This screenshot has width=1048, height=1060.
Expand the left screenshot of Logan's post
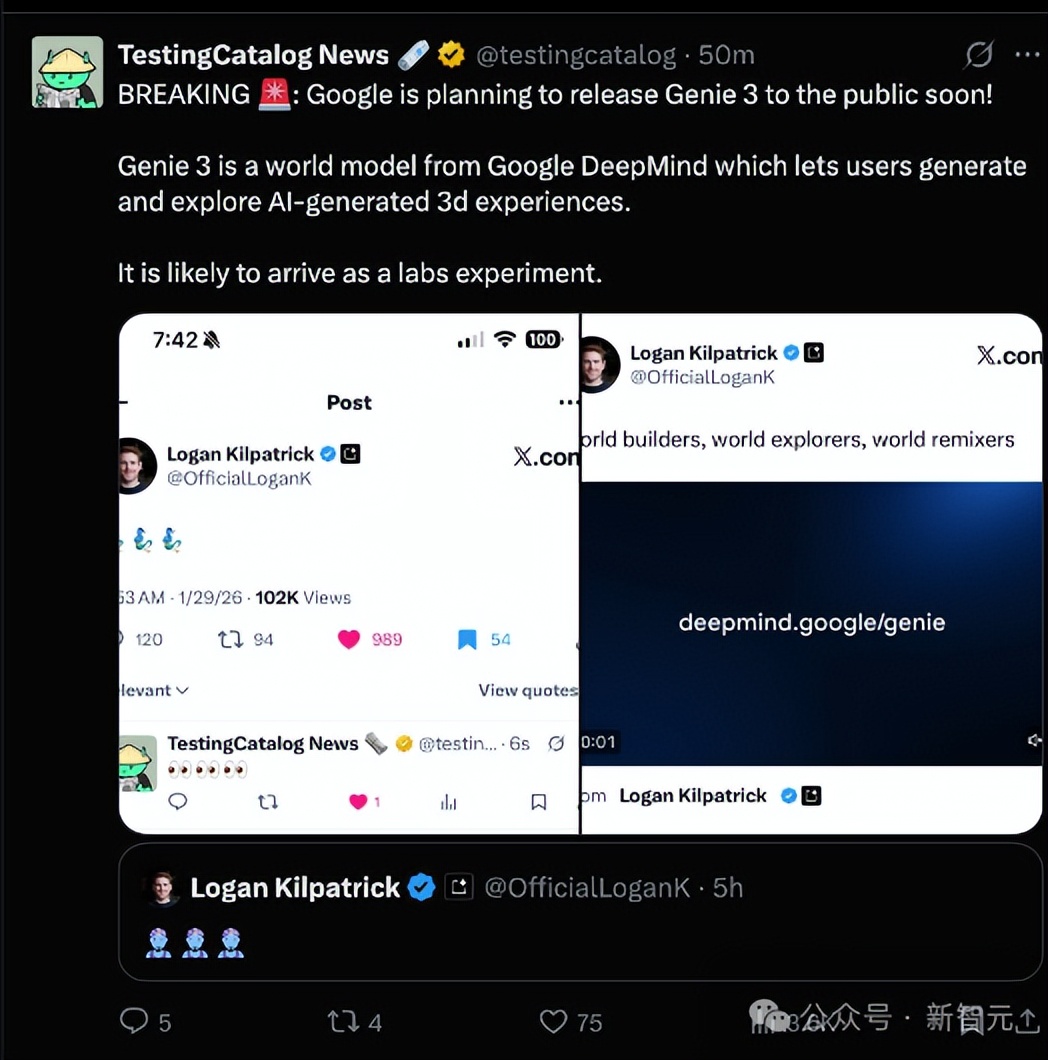coord(349,573)
